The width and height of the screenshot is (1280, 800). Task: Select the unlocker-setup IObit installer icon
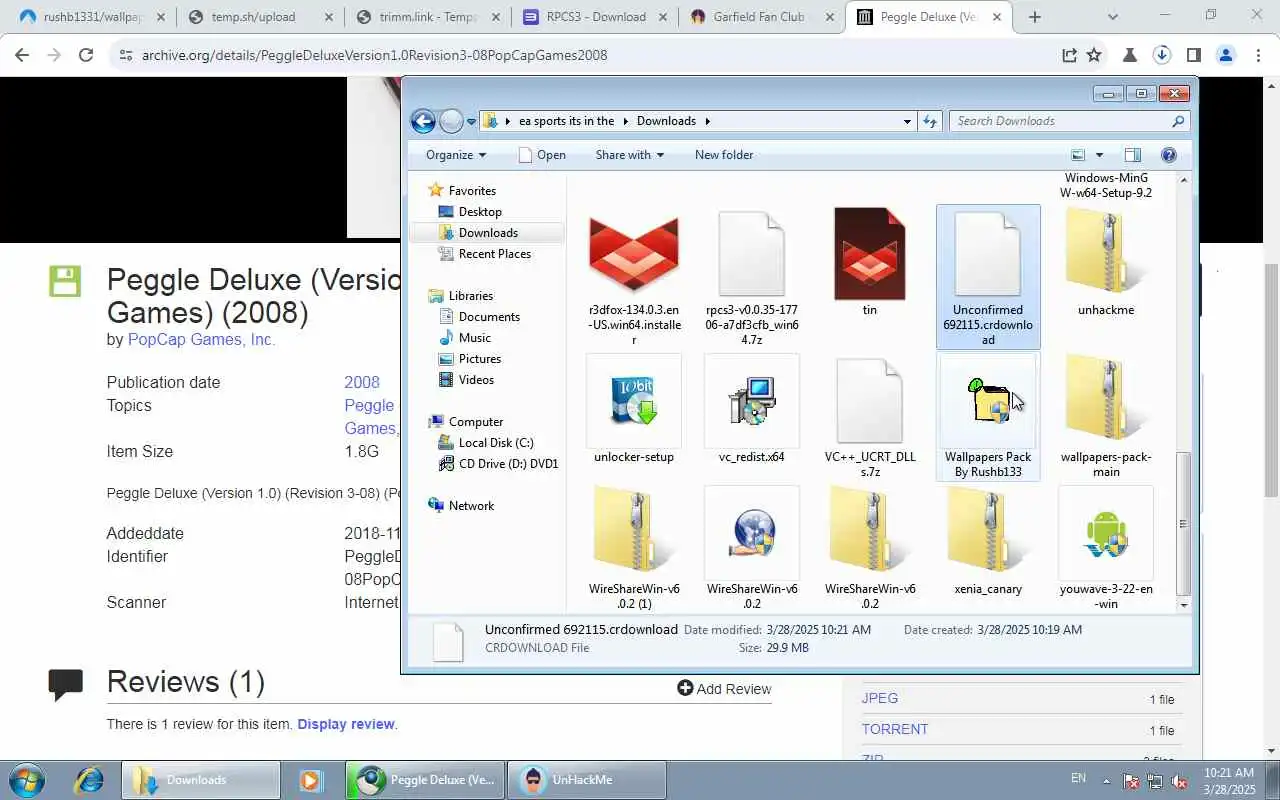634,400
